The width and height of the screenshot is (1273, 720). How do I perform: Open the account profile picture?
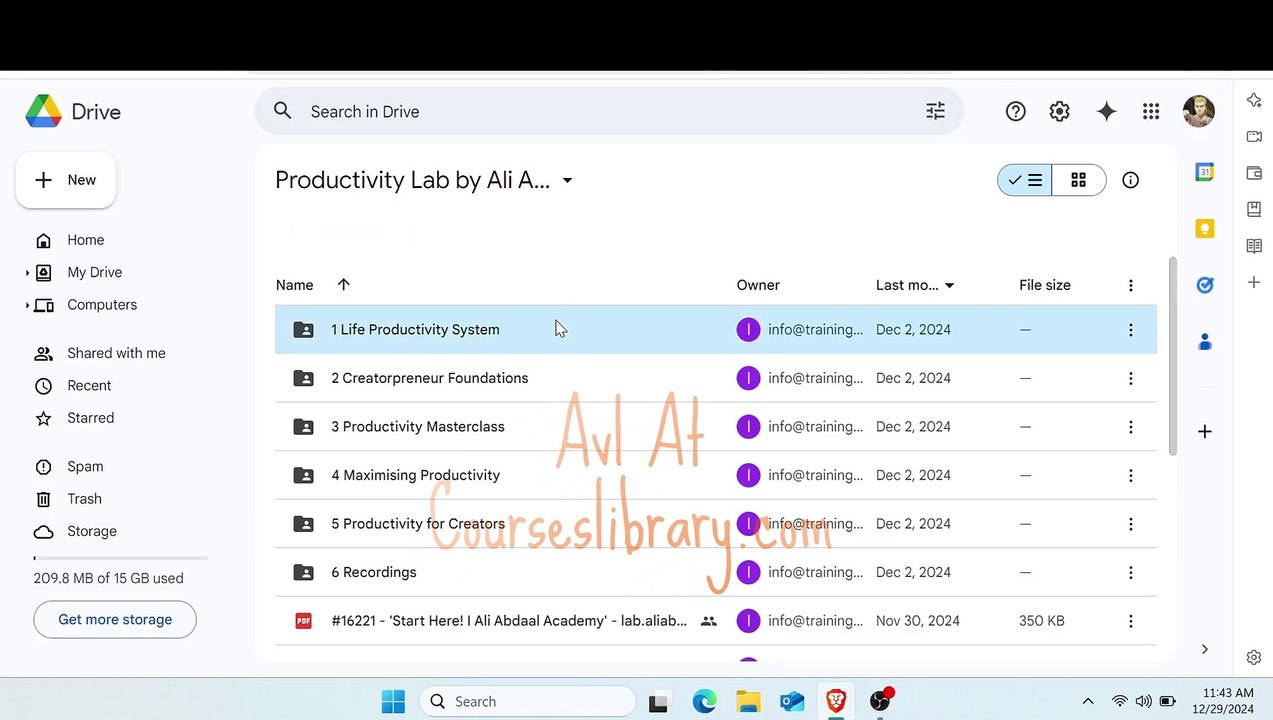click(1198, 112)
